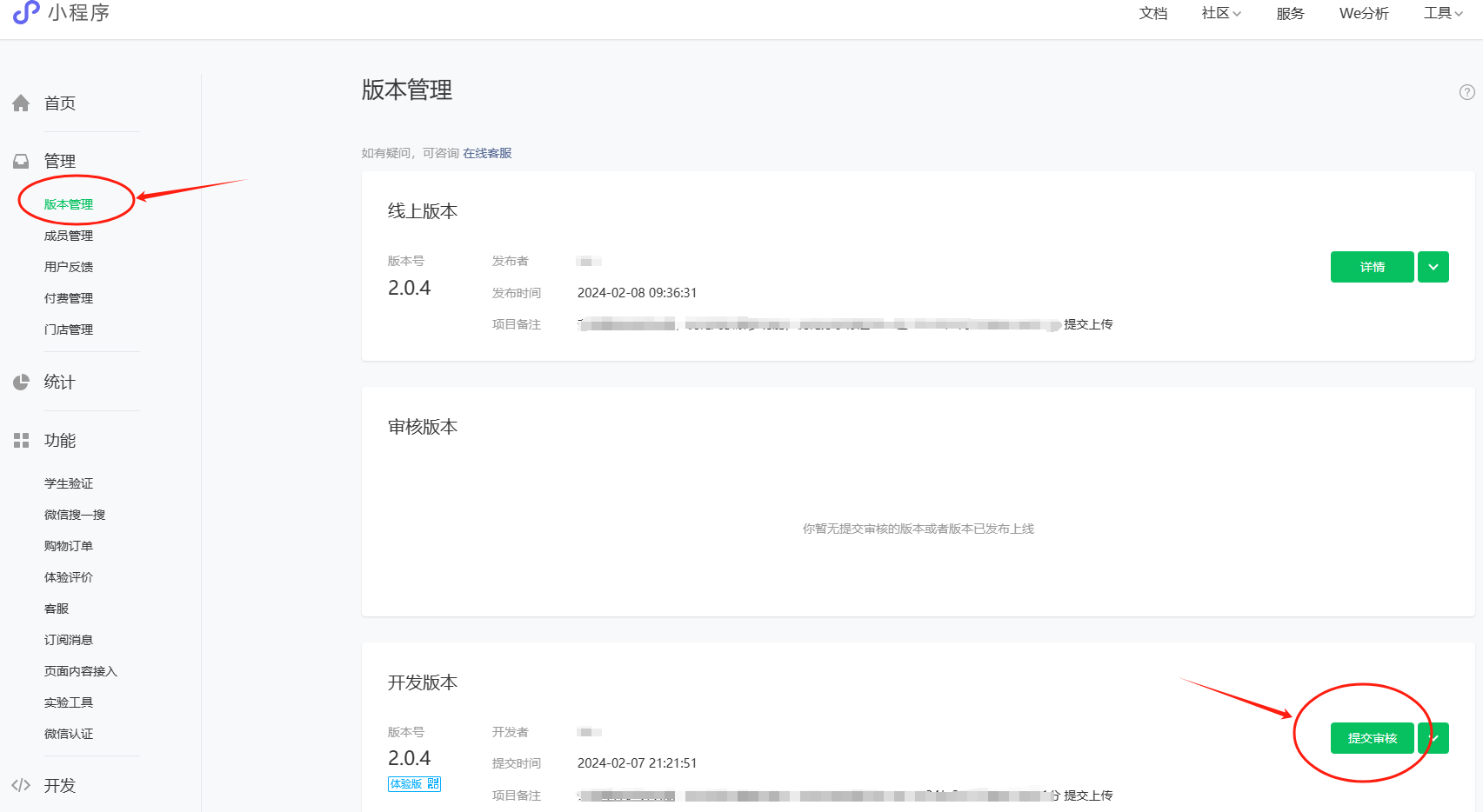Open the 工具 dropdown menu
1483x812 pixels.
[x=1442, y=13]
